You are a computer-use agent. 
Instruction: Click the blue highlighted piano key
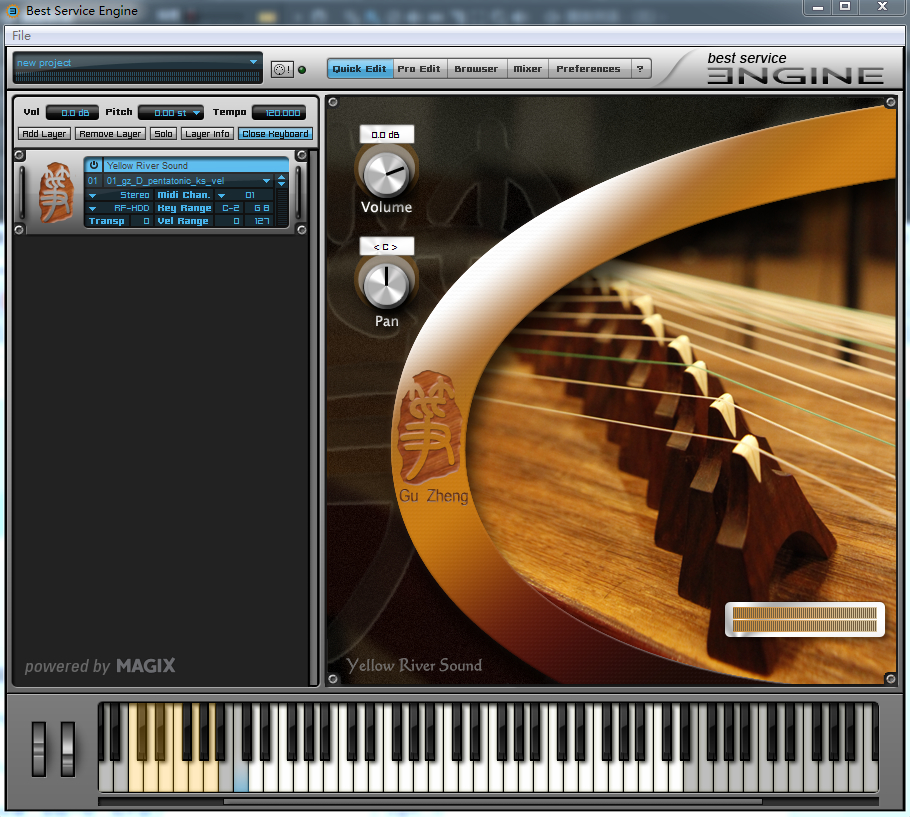[241, 776]
